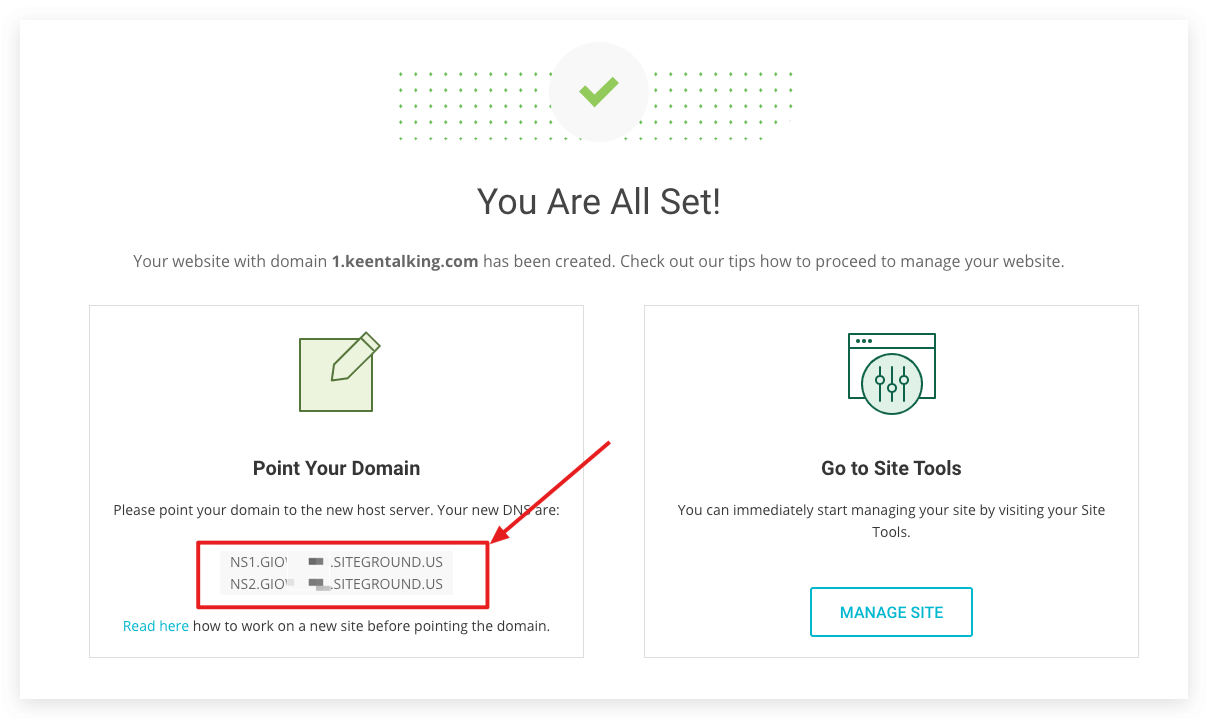Click the dotted pattern beside the checkmark
This screenshot has height=719, width=1208.
(460, 100)
